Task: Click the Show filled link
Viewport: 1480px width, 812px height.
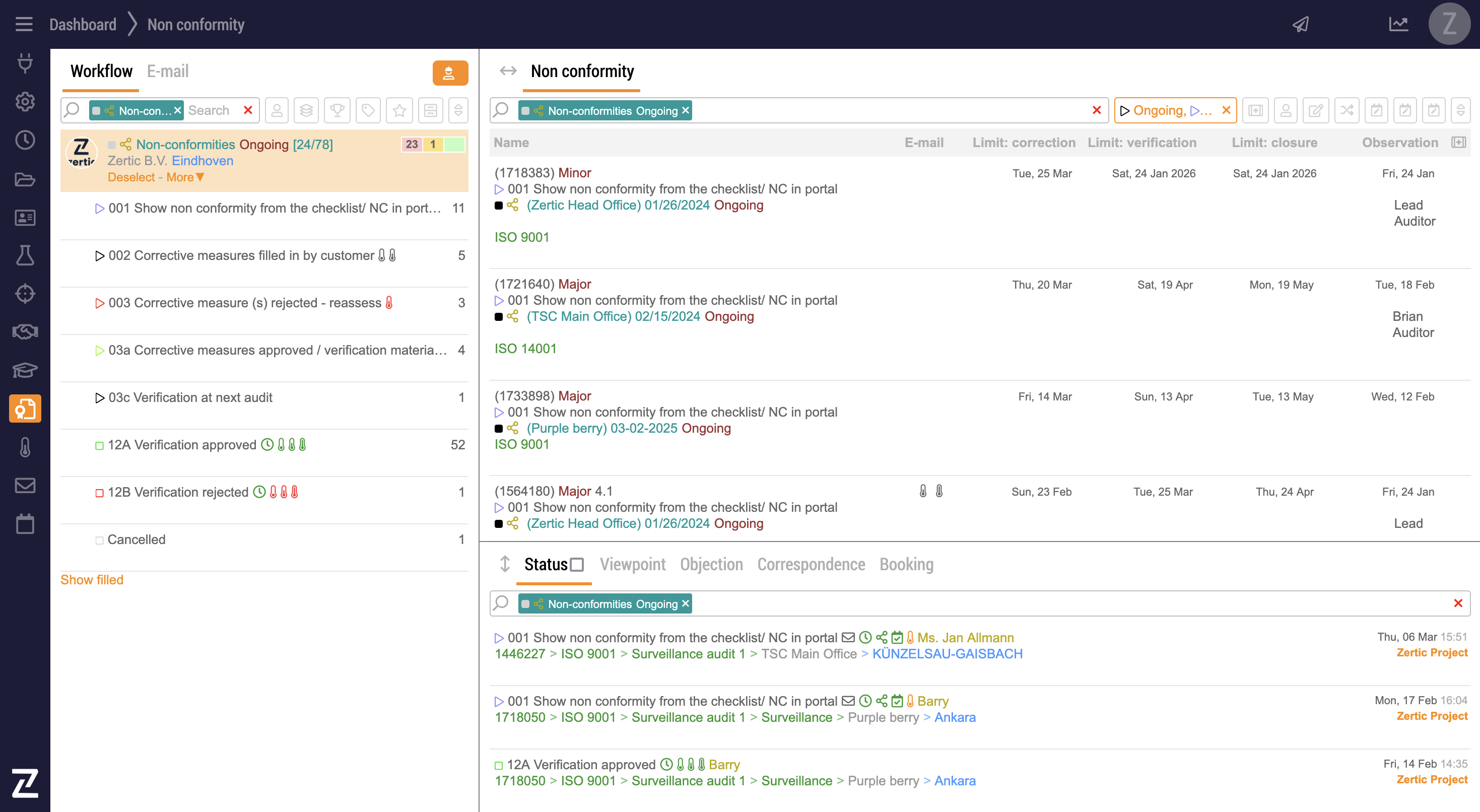Action: pos(92,580)
